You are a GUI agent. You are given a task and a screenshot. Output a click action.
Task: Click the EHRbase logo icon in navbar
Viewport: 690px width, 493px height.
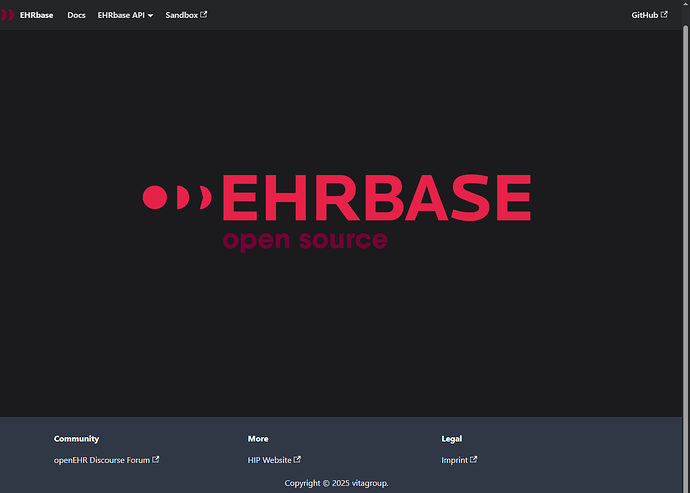pyautogui.click(x=7, y=15)
